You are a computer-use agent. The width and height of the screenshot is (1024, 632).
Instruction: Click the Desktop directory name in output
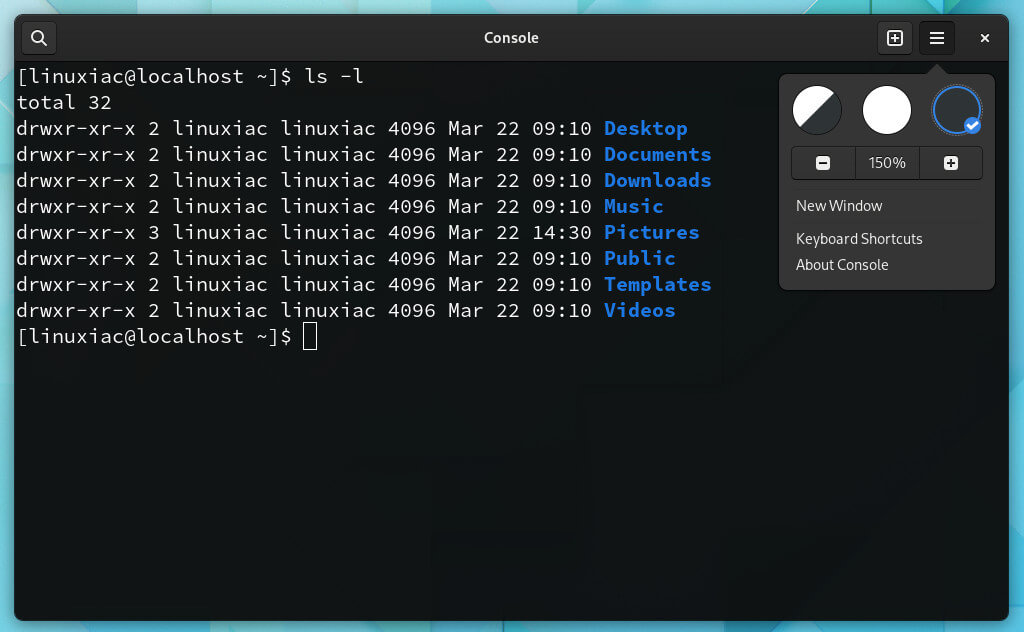coord(646,129)
